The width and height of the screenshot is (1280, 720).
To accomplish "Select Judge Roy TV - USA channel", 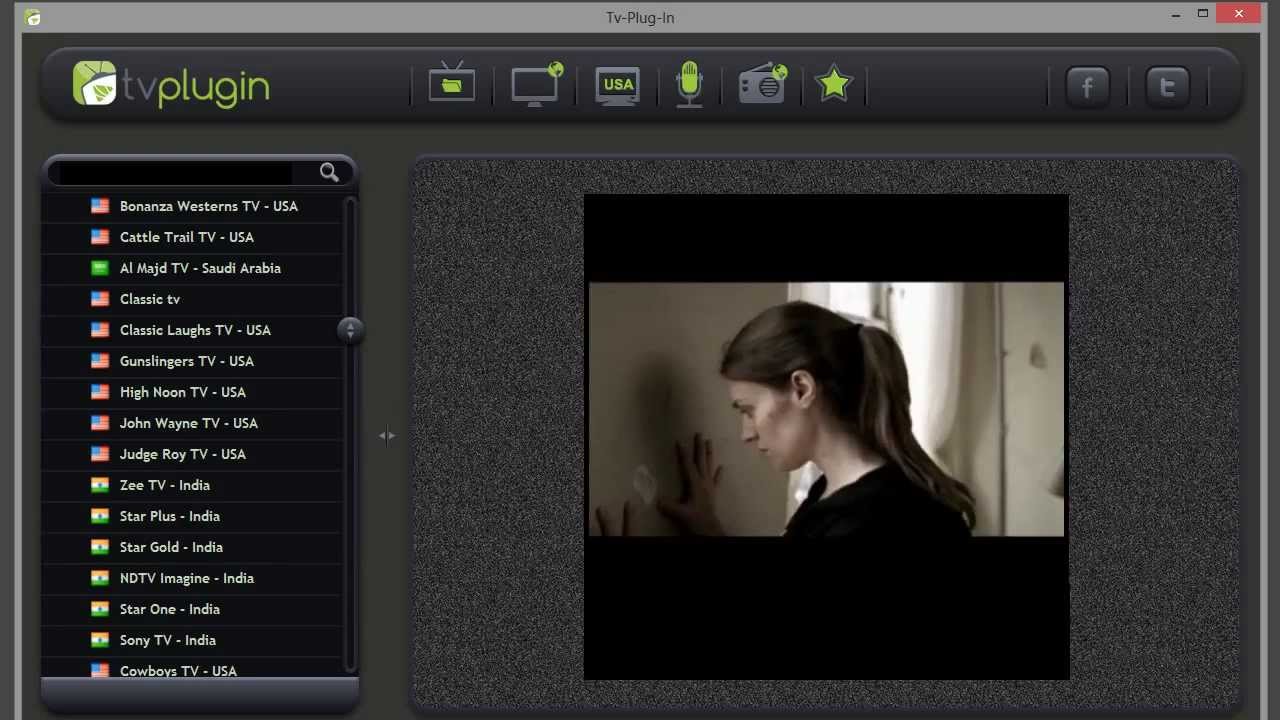I will (193, 454).
